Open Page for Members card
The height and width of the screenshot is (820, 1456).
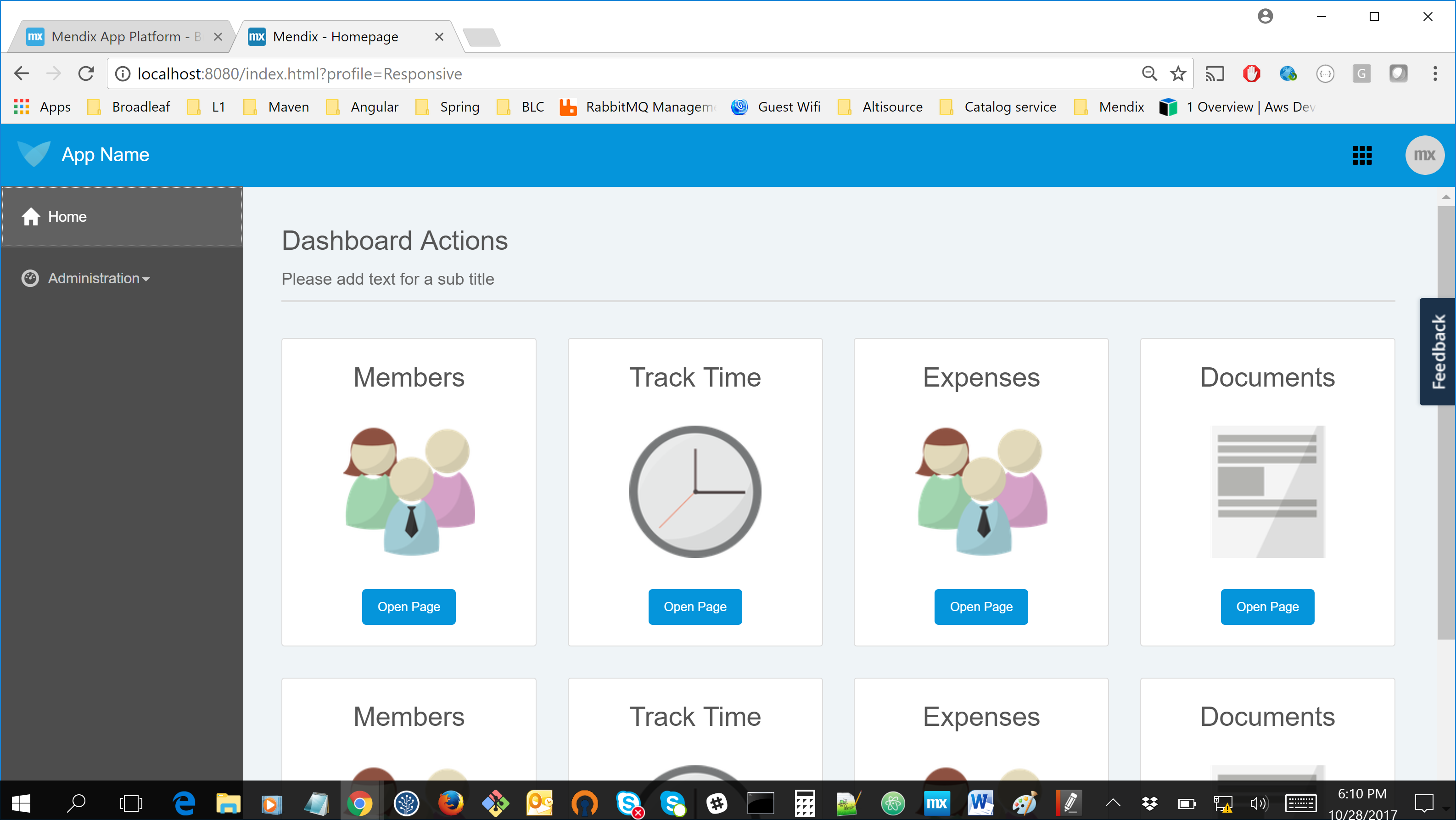point(409,606)
